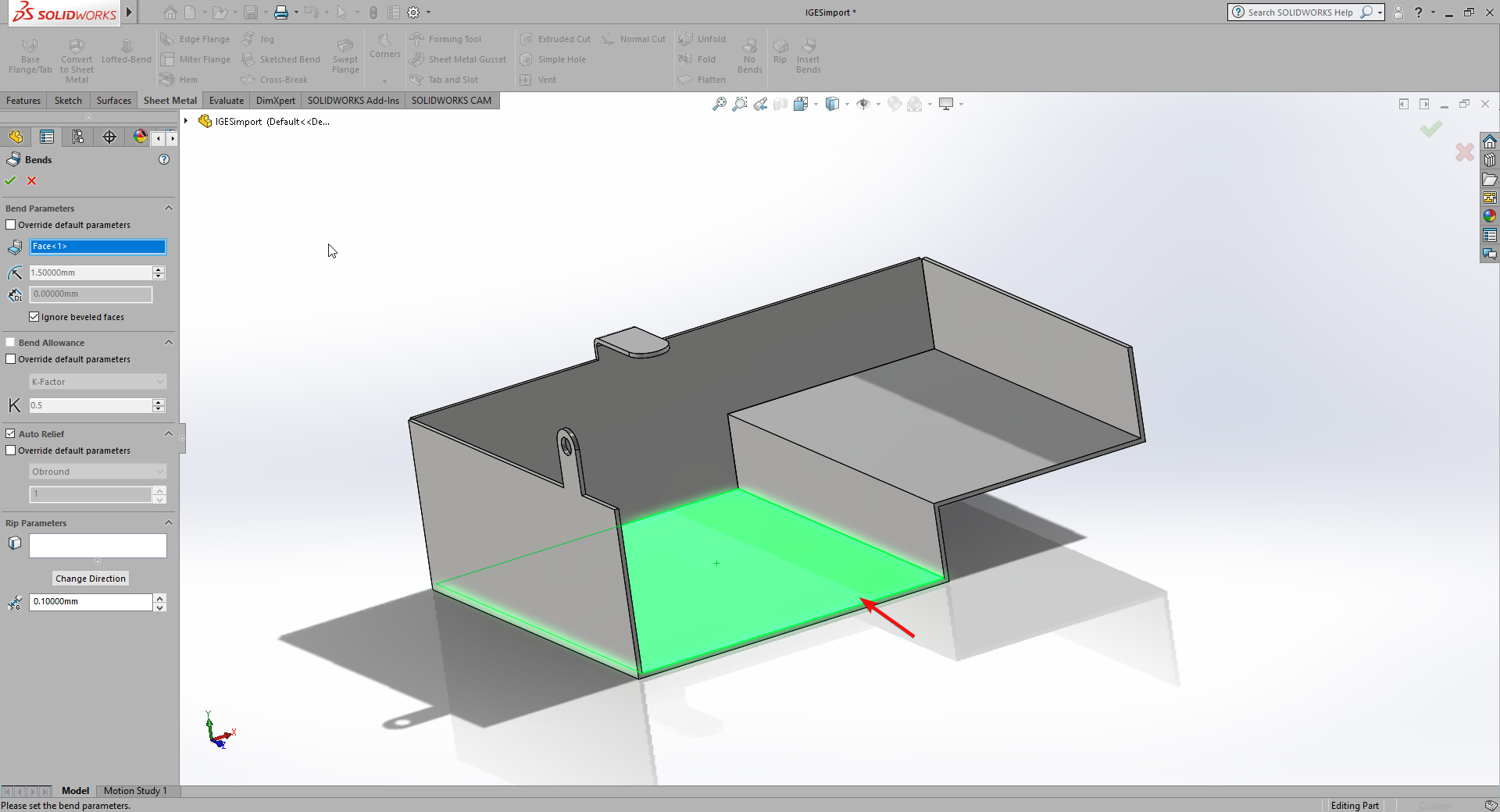Disable the Ignore beveled faces checkbox
The width and height of the screenshot is (1500, 812).
(x=34, y=317)
